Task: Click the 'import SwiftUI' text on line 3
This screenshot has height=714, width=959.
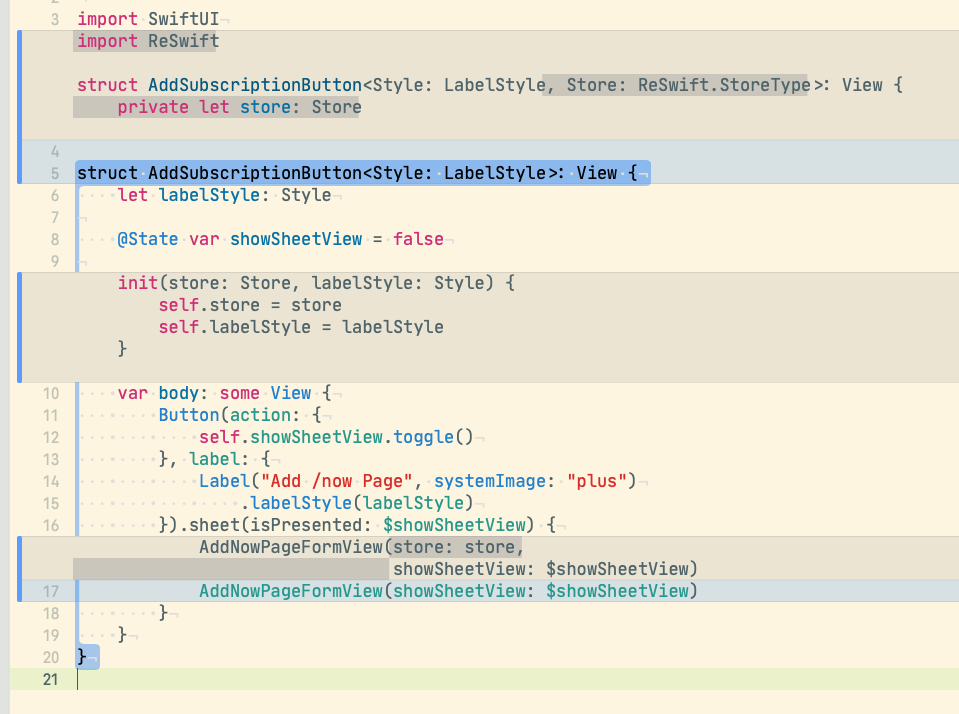Action: (148, 19)
